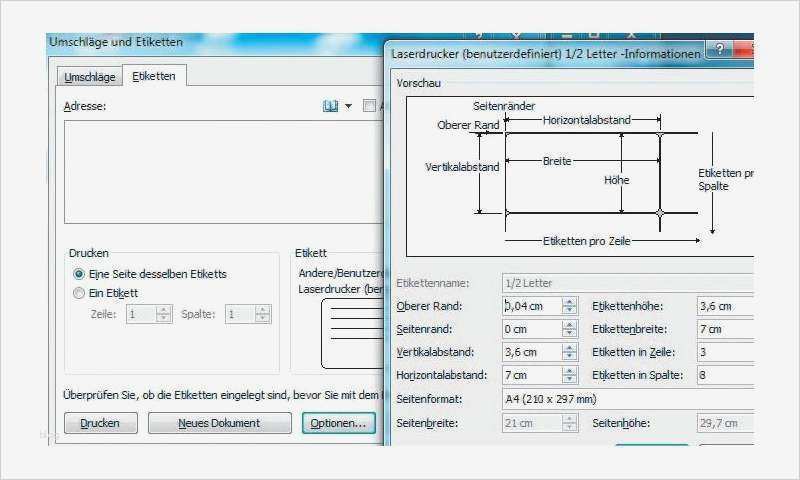Click into the Adresse text area
Image resolution: width=800 pixels, height=480 pixels.
223,172
